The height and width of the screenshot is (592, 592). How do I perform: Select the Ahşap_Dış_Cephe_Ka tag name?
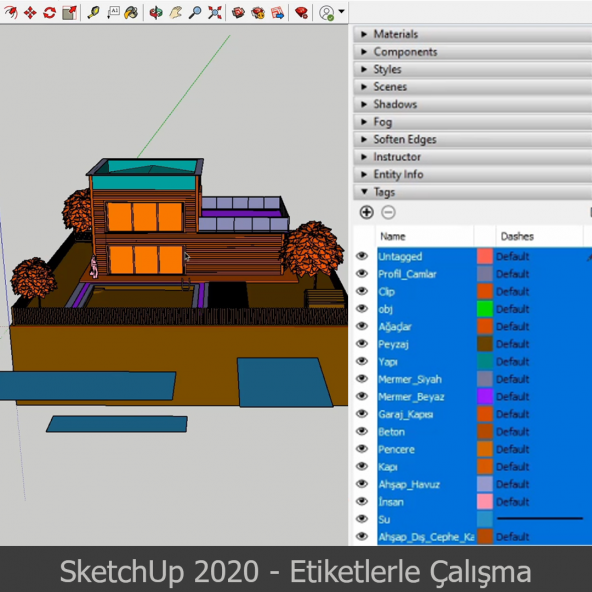click(x=426, y=537)
